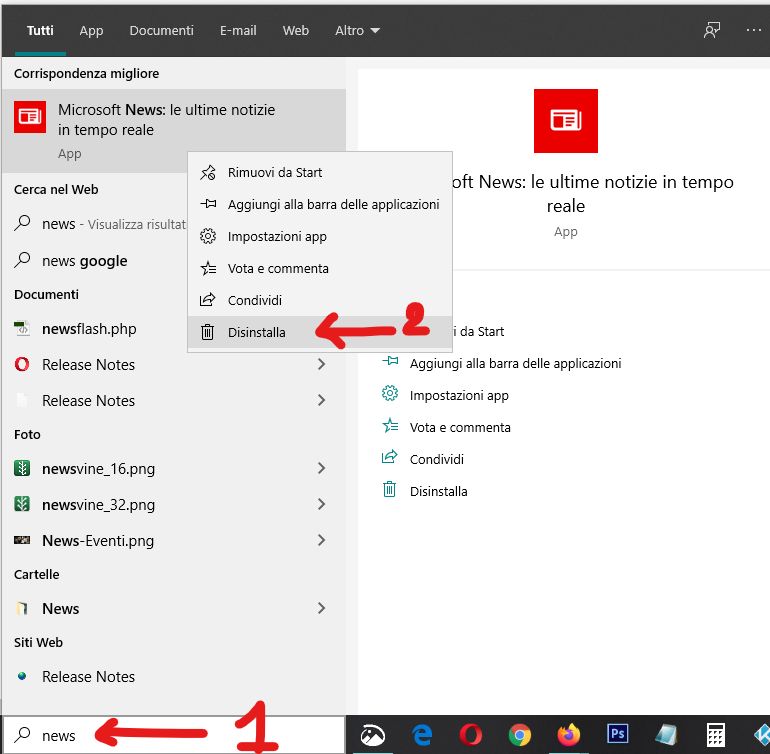Expand the arrow for the News folder

click(321, 608)
